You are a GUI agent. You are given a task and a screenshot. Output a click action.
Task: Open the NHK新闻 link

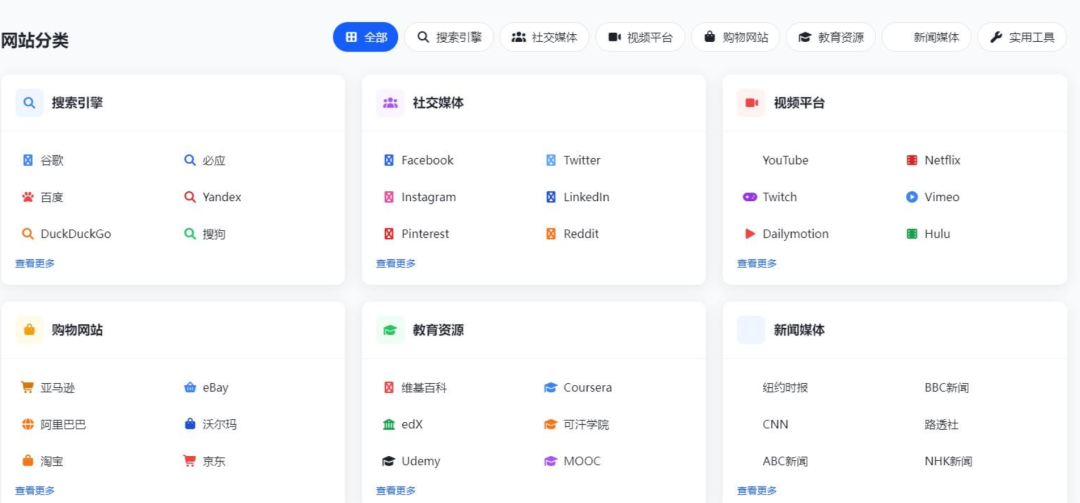point(948,461)
